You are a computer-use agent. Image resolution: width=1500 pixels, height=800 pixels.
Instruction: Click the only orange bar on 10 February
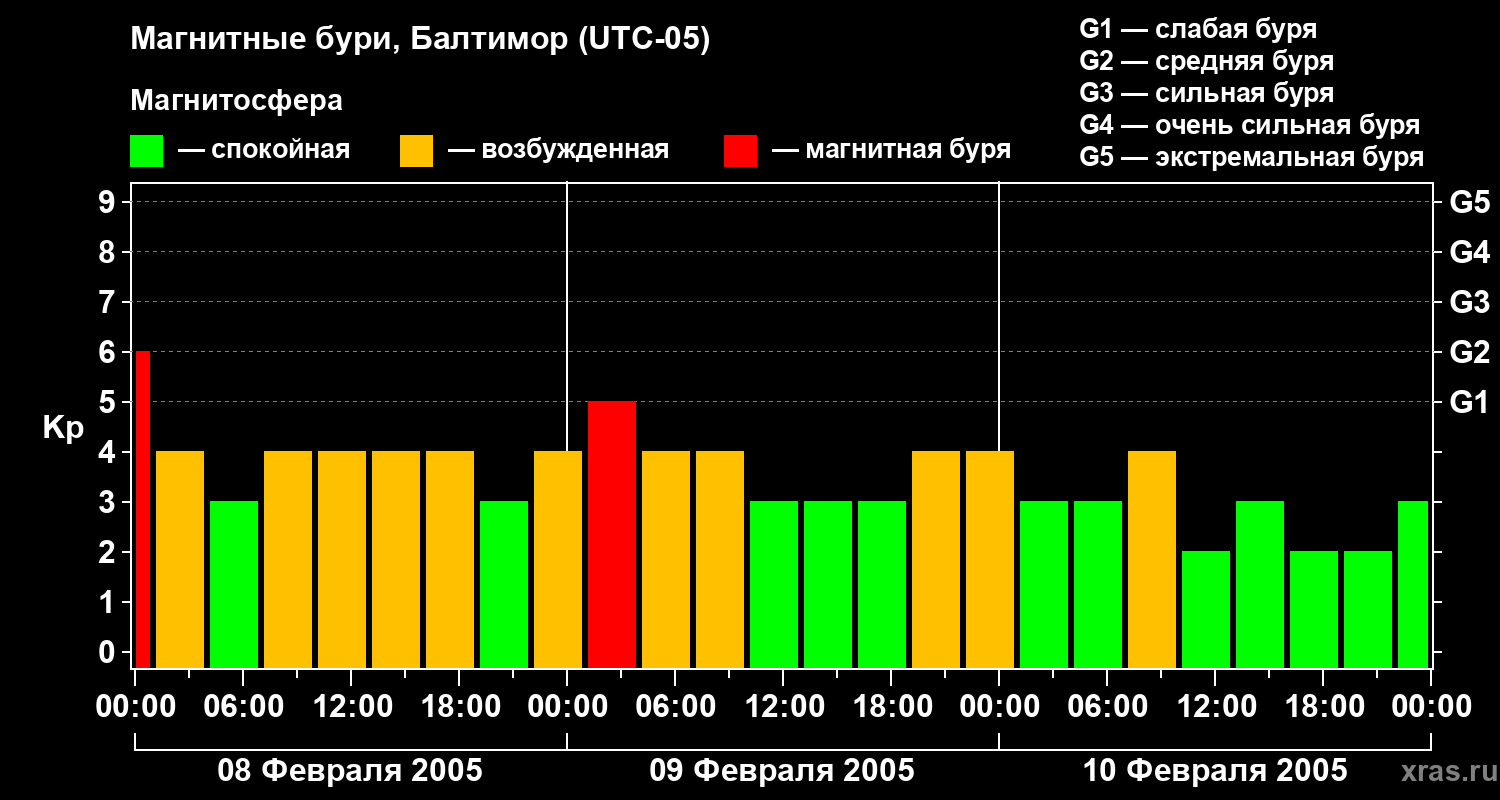[x=1152, y=558]
